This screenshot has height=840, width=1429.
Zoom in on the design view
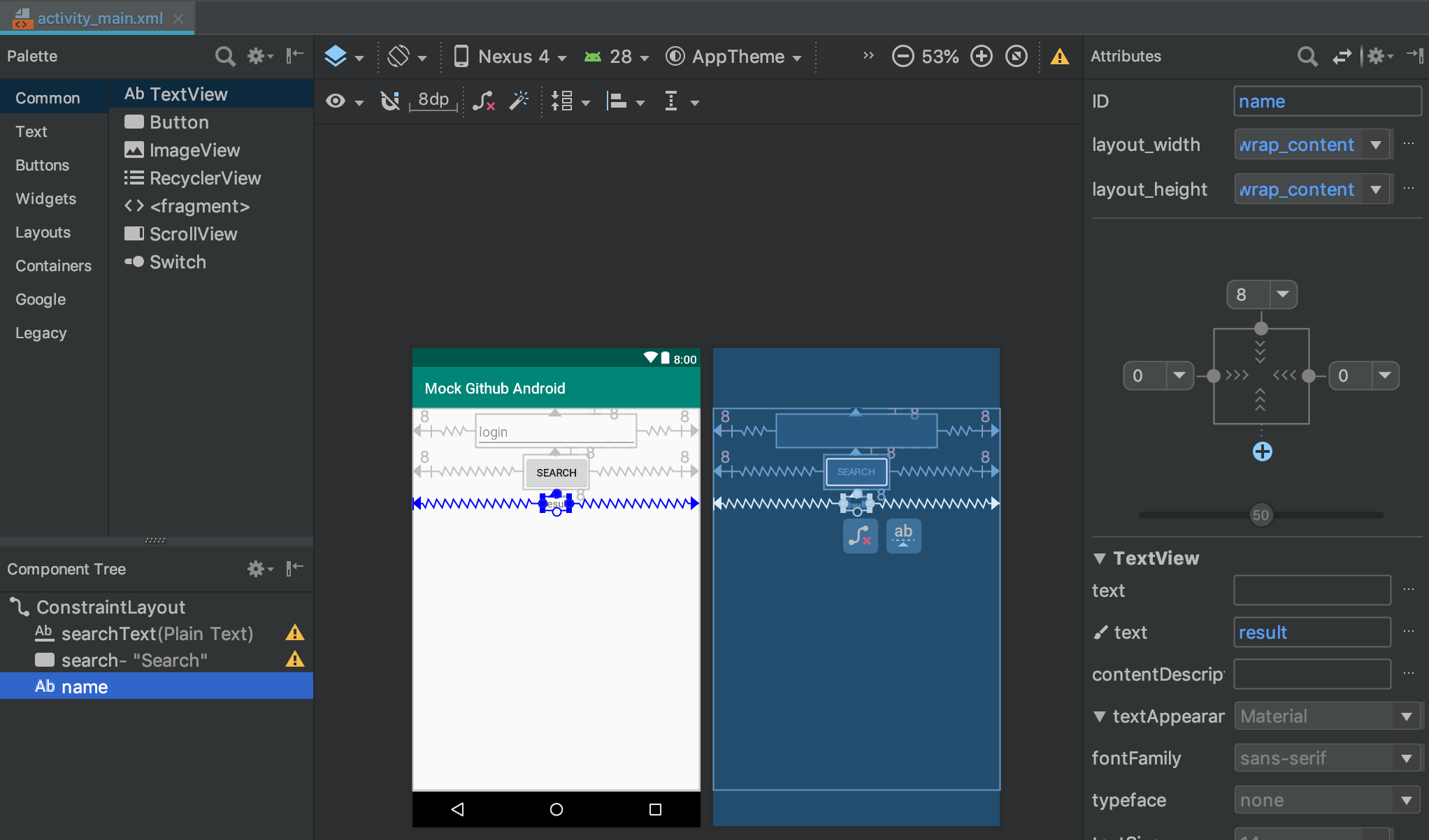tap(982, 56)
